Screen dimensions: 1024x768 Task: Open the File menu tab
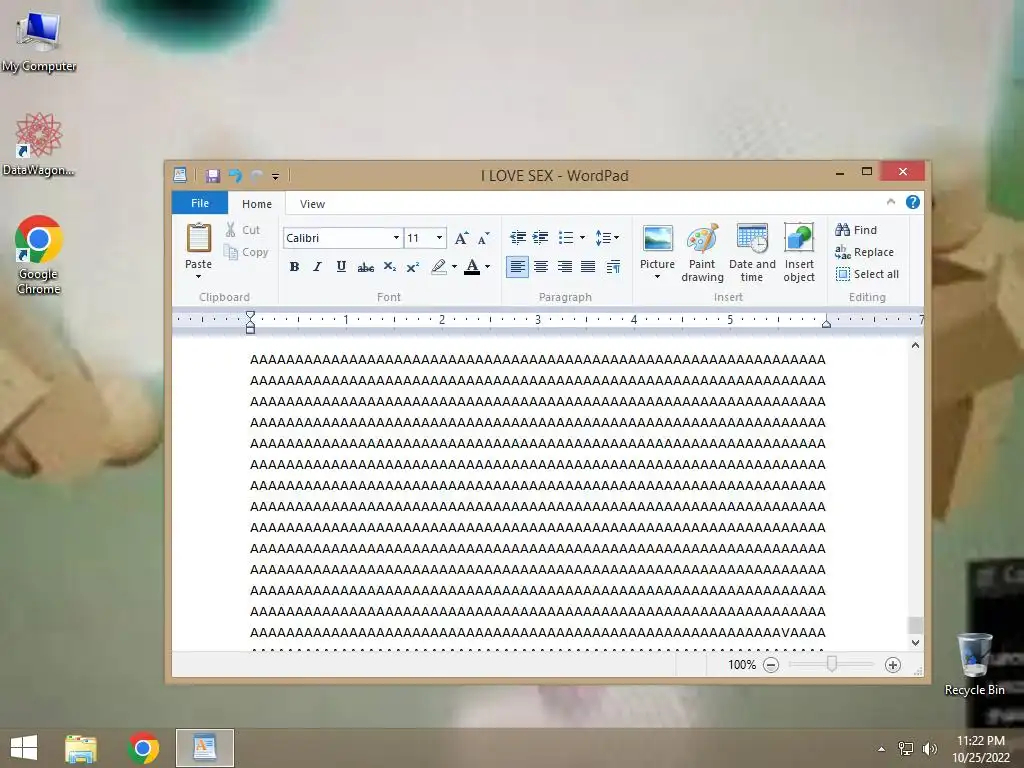click(x=200, y=203)
